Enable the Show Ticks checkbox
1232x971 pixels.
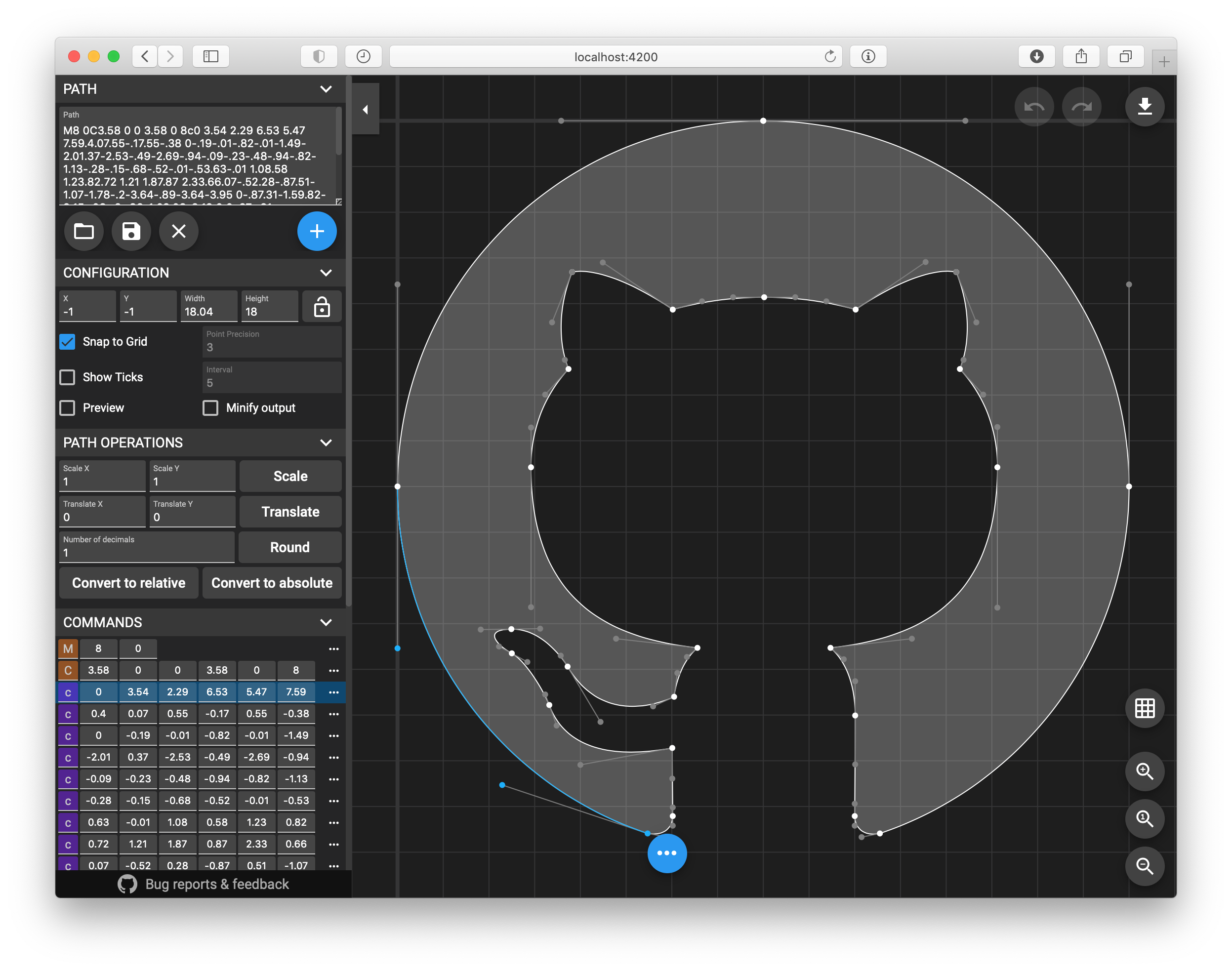pos(68,377)
